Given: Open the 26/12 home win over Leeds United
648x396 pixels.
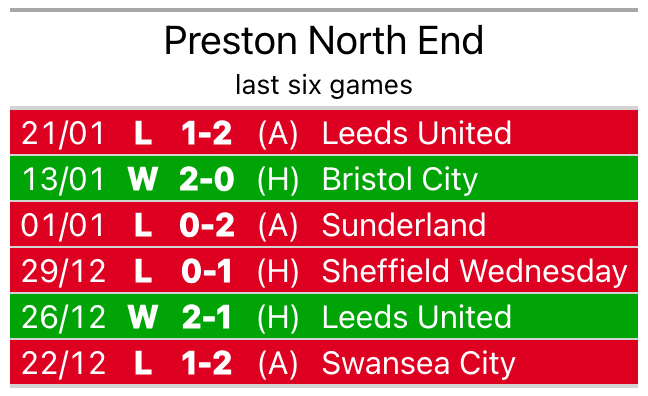Looking at the screenshot, I should click(324, 317).
